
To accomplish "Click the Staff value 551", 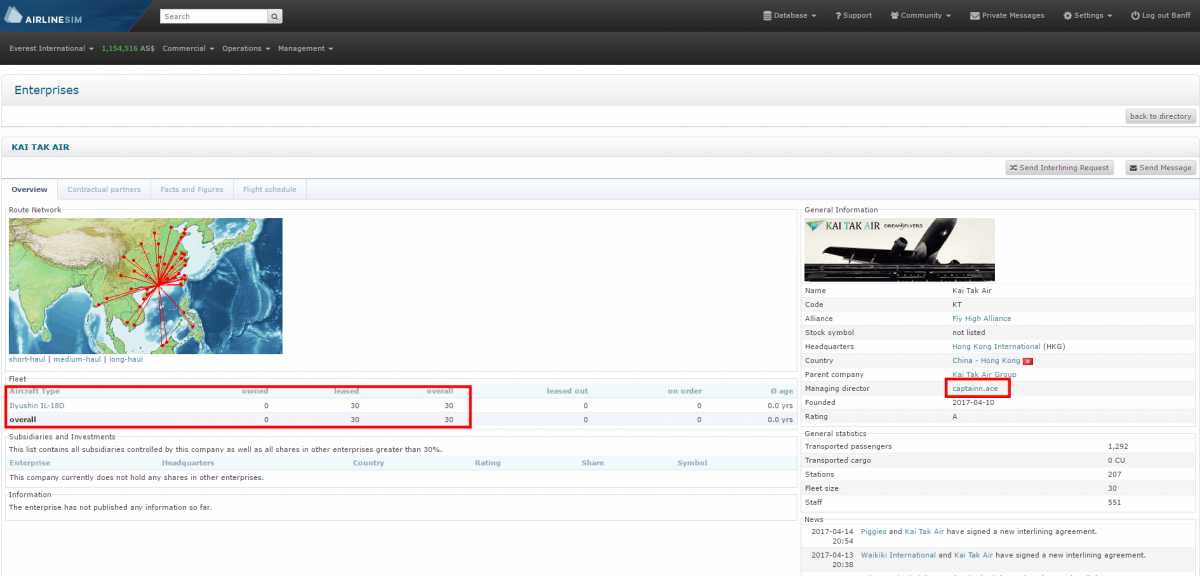I will (x=1114, y=502).
